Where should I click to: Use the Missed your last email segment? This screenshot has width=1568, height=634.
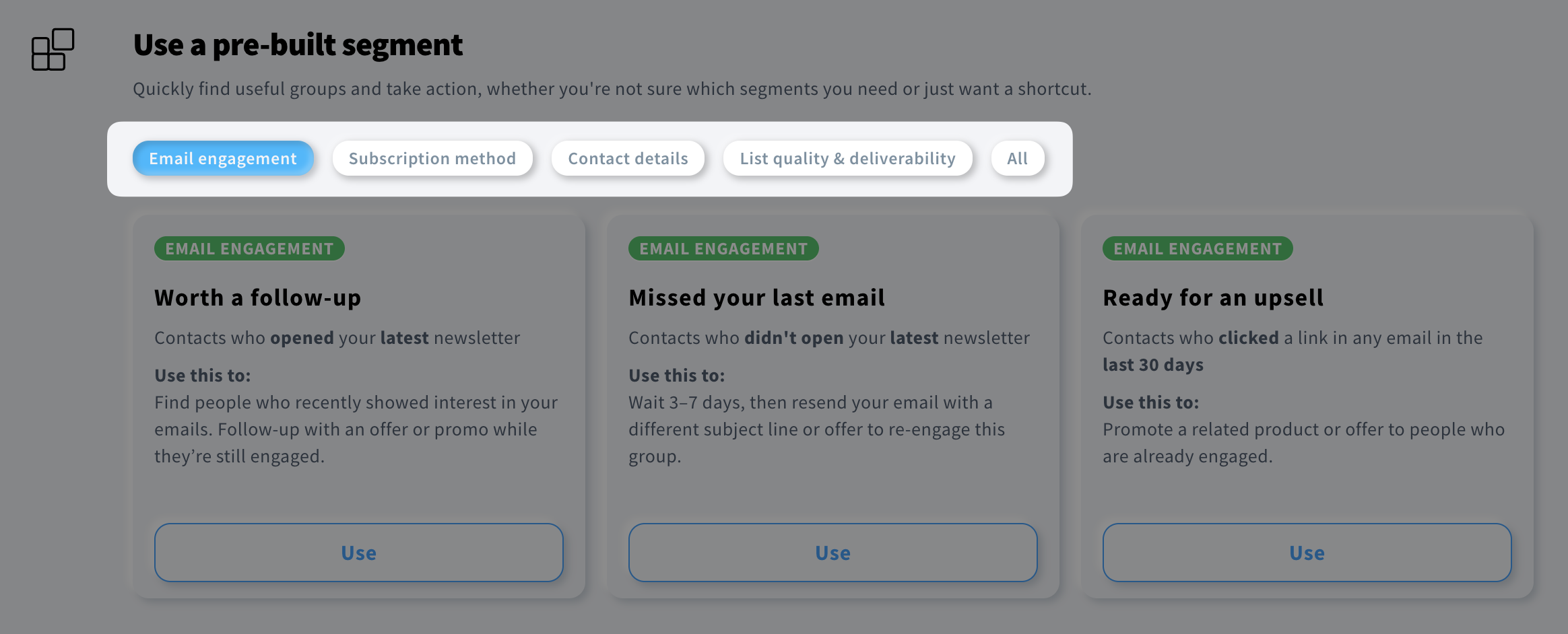832,553
